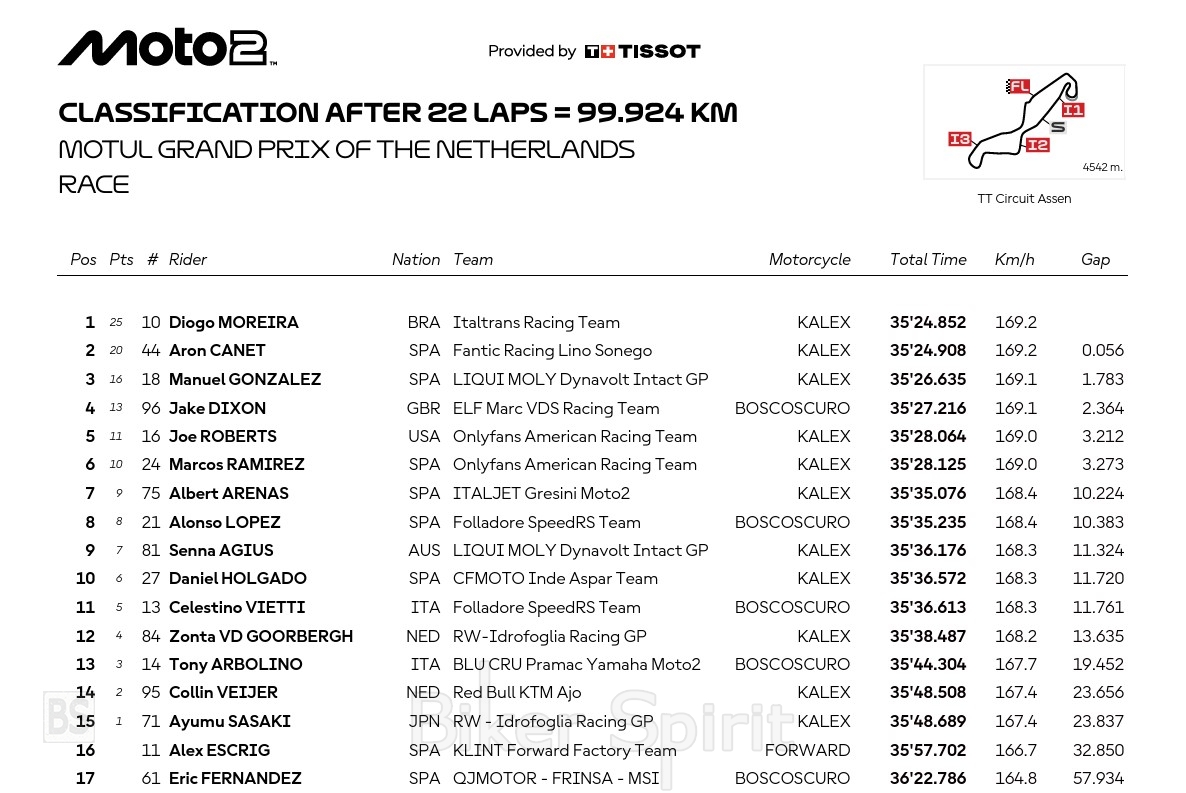Select rider Diogo MOREIRA in first place
The height and width of the screenshot is (793, 1186).
click(234, 322)
